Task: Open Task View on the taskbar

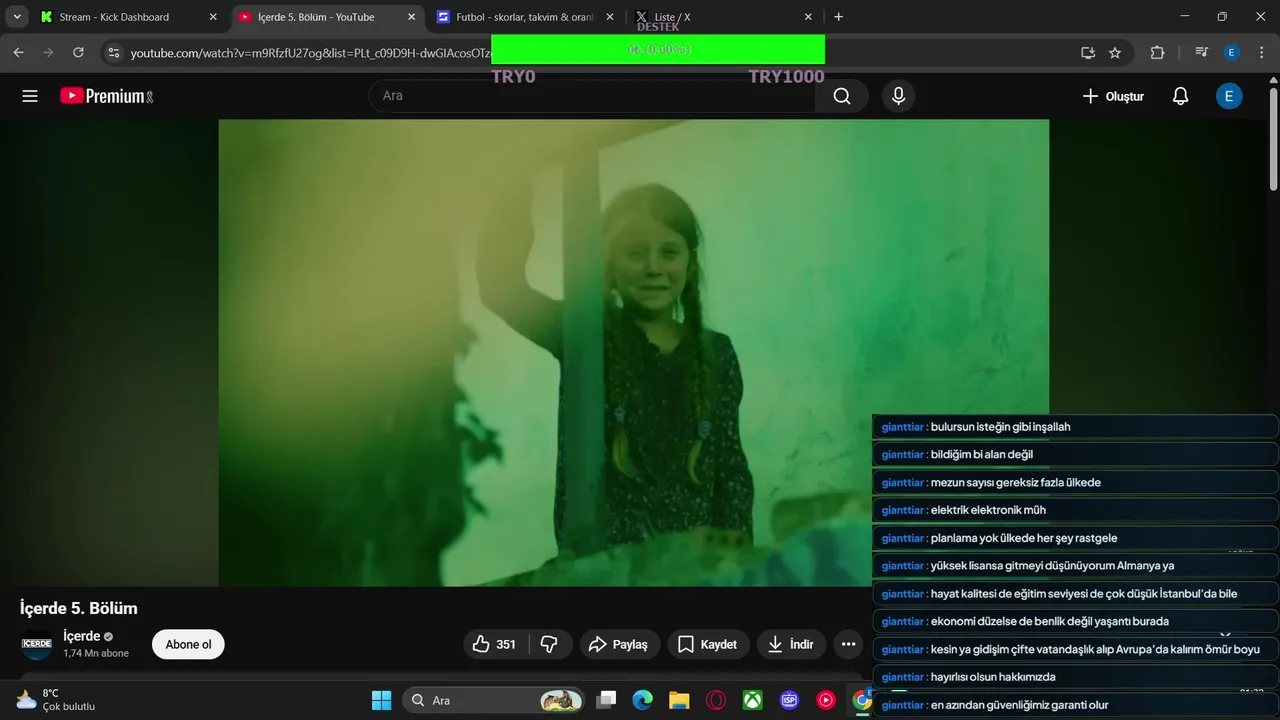Action: [606, 700]
